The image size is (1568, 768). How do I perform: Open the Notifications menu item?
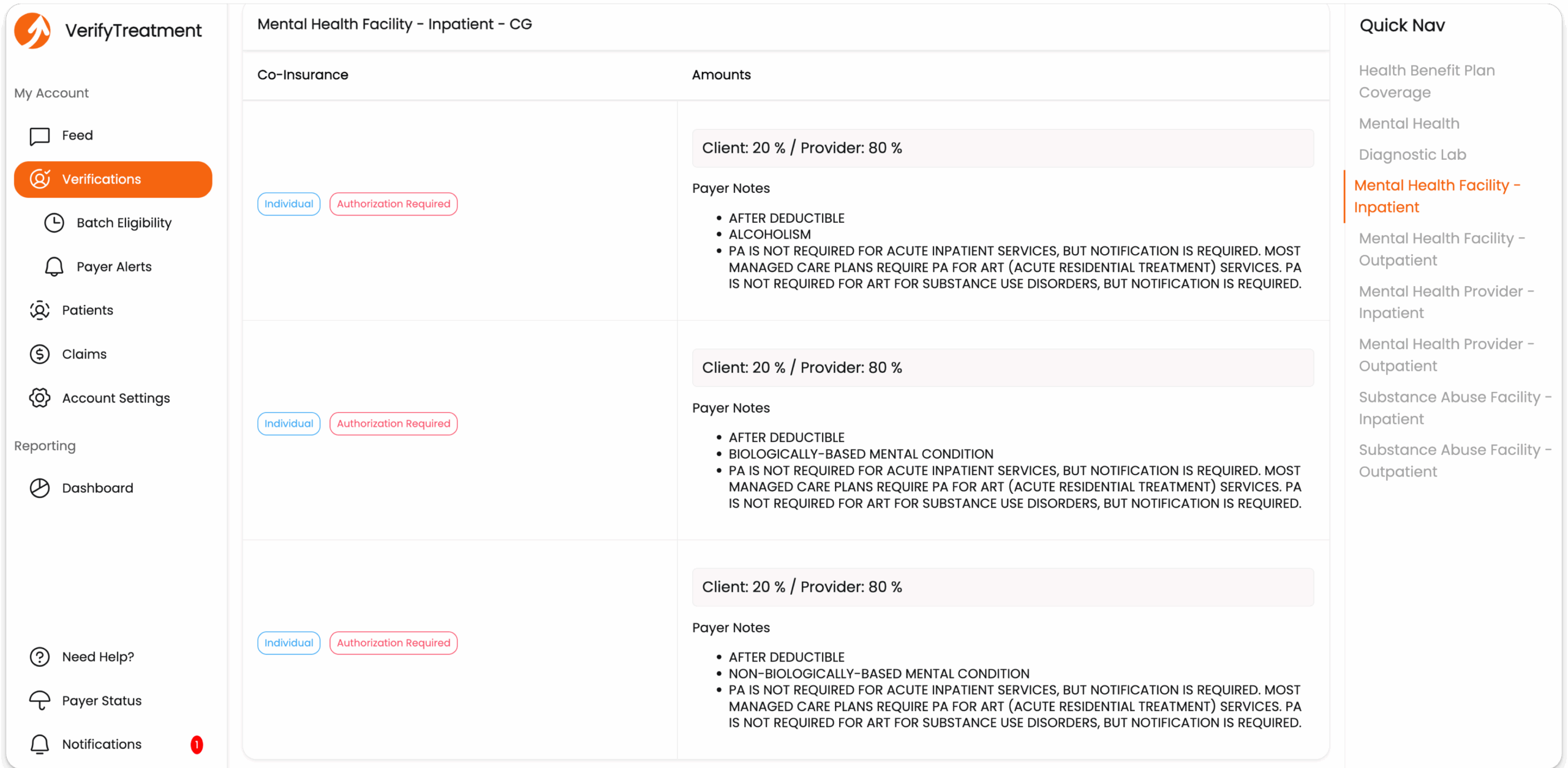coord(102,744)
